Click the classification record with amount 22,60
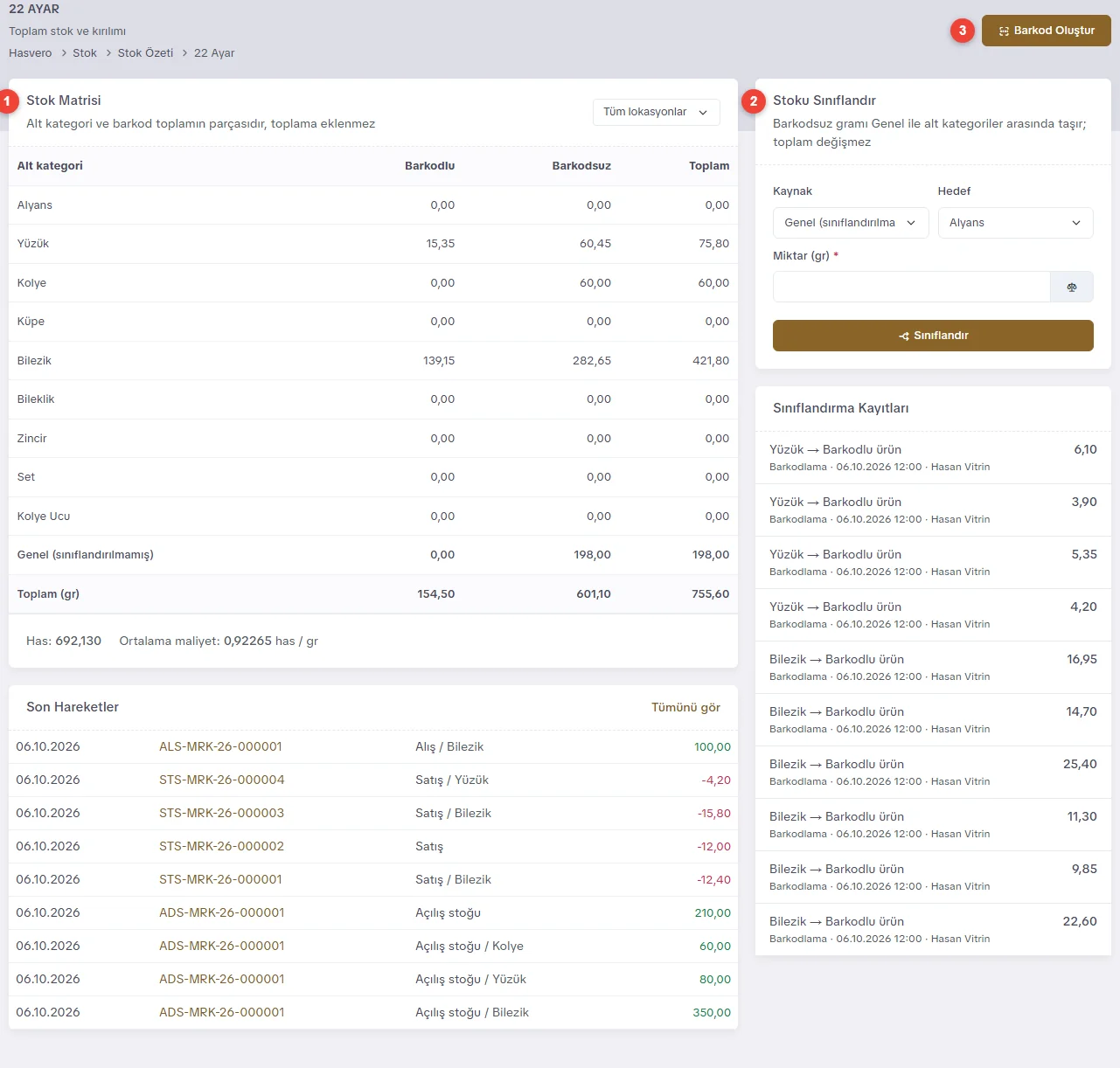Image resolution: width=1120 pixels, height=1068 pixels. coord(933,929)
